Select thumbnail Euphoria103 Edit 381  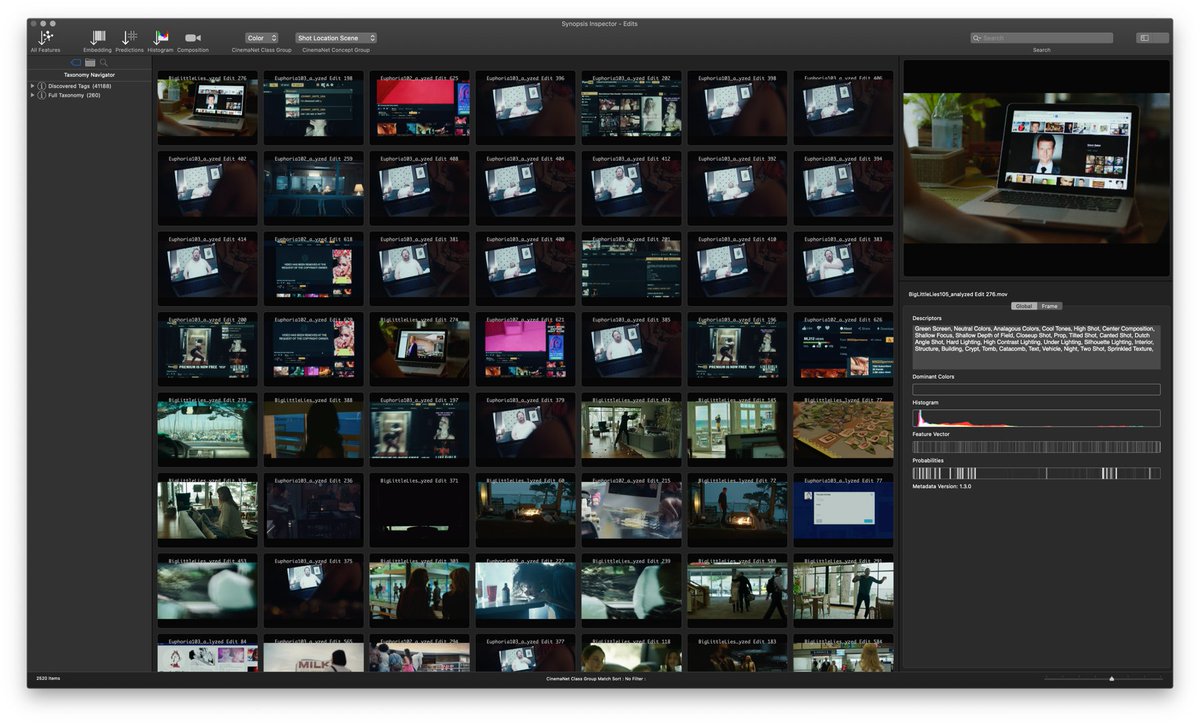click(x=419, y=269)
